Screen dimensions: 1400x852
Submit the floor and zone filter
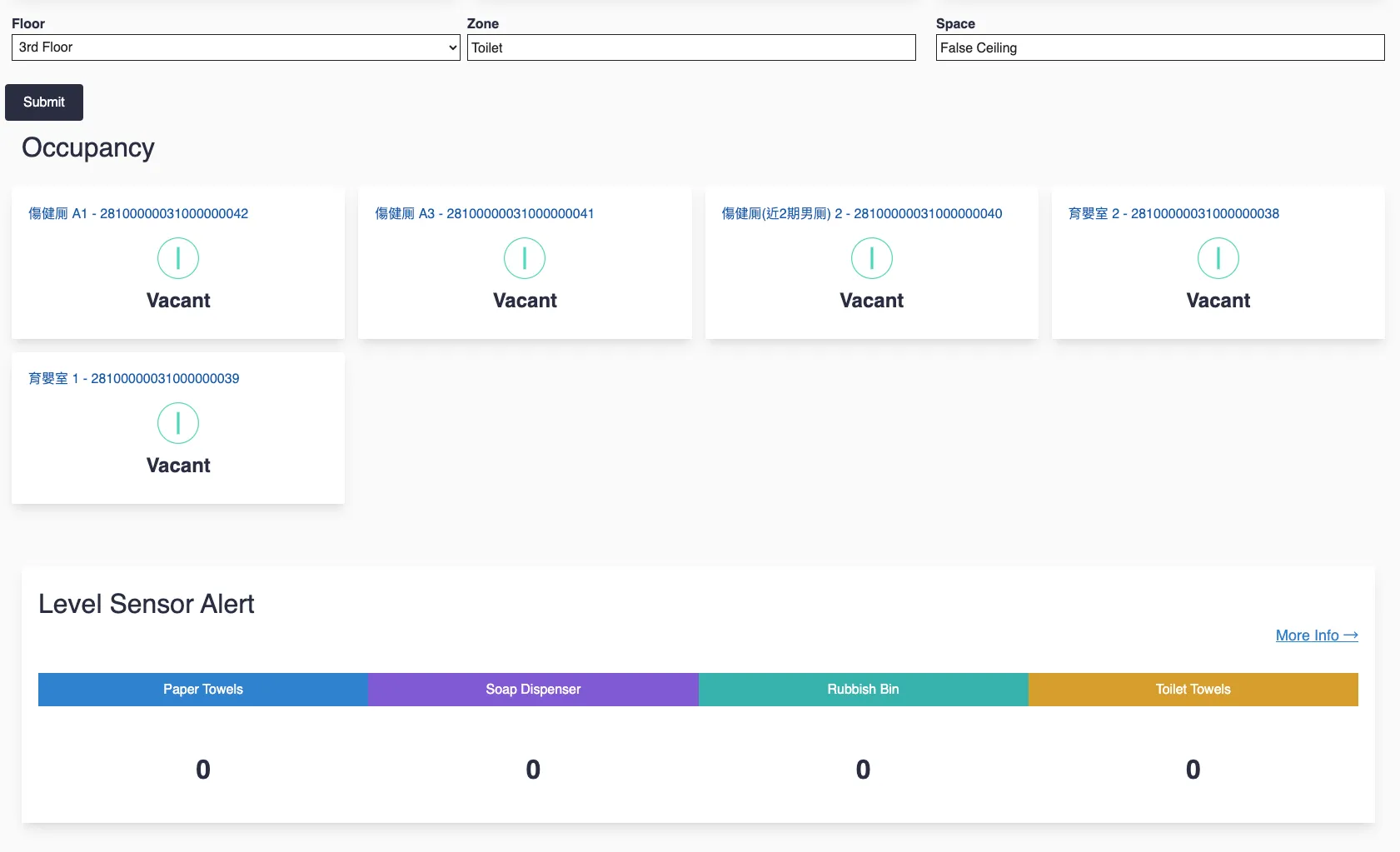pyautogui.click(x=44, y=102)
